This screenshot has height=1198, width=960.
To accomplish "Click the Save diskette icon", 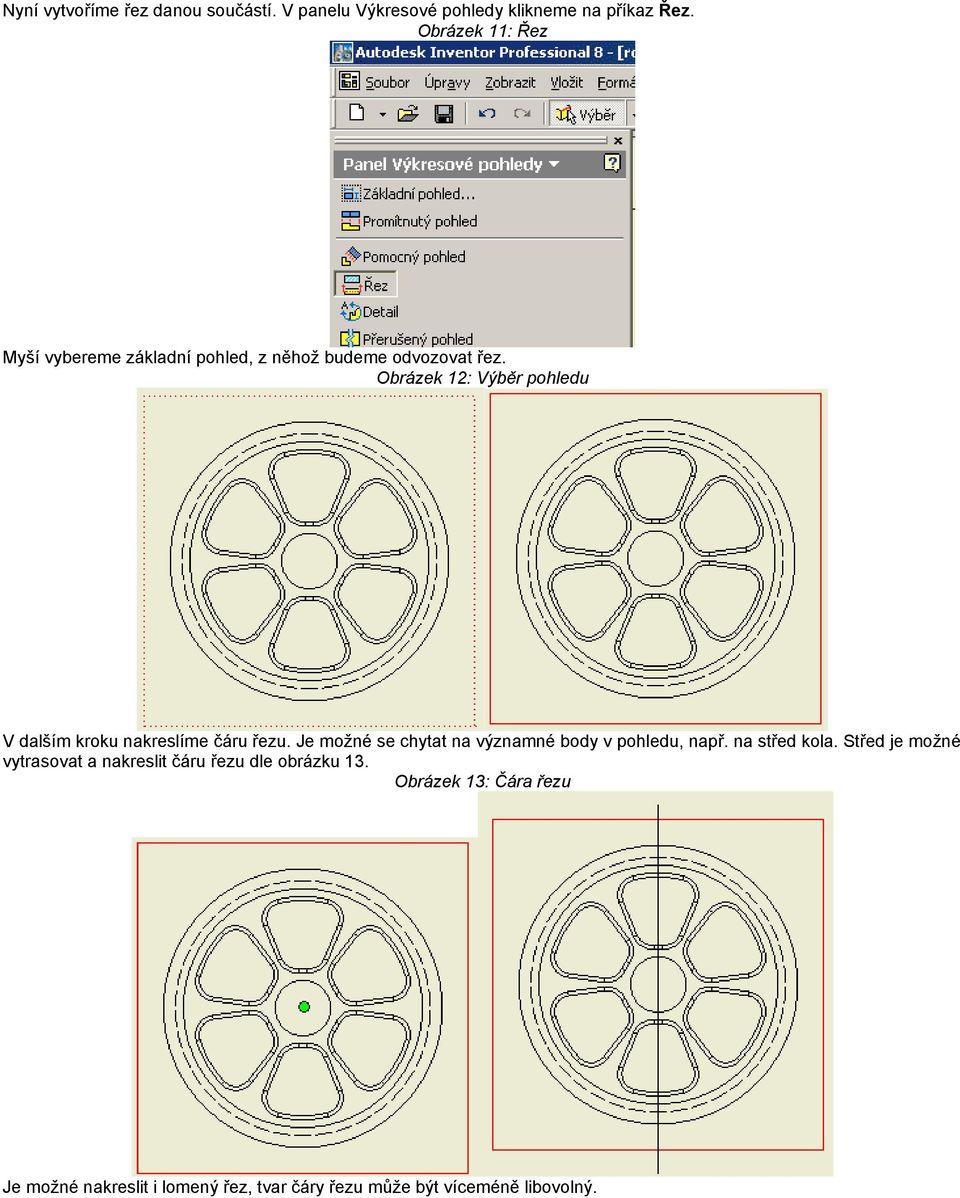I will 444,114.
